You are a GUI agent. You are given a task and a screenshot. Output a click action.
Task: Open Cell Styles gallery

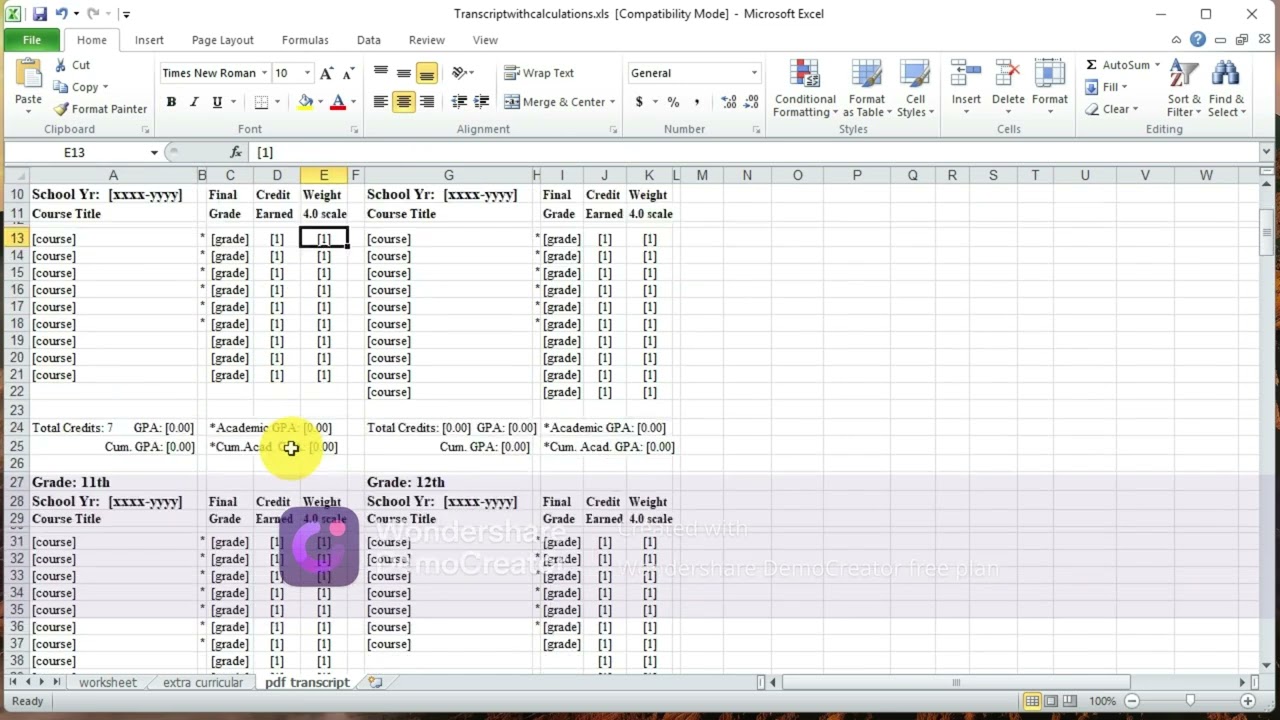click(x=915, y=88)
